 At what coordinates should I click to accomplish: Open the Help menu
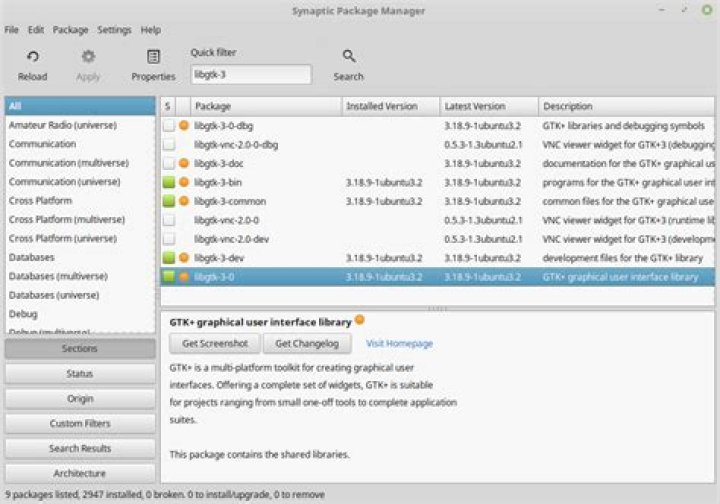click(x=151, y=30)
